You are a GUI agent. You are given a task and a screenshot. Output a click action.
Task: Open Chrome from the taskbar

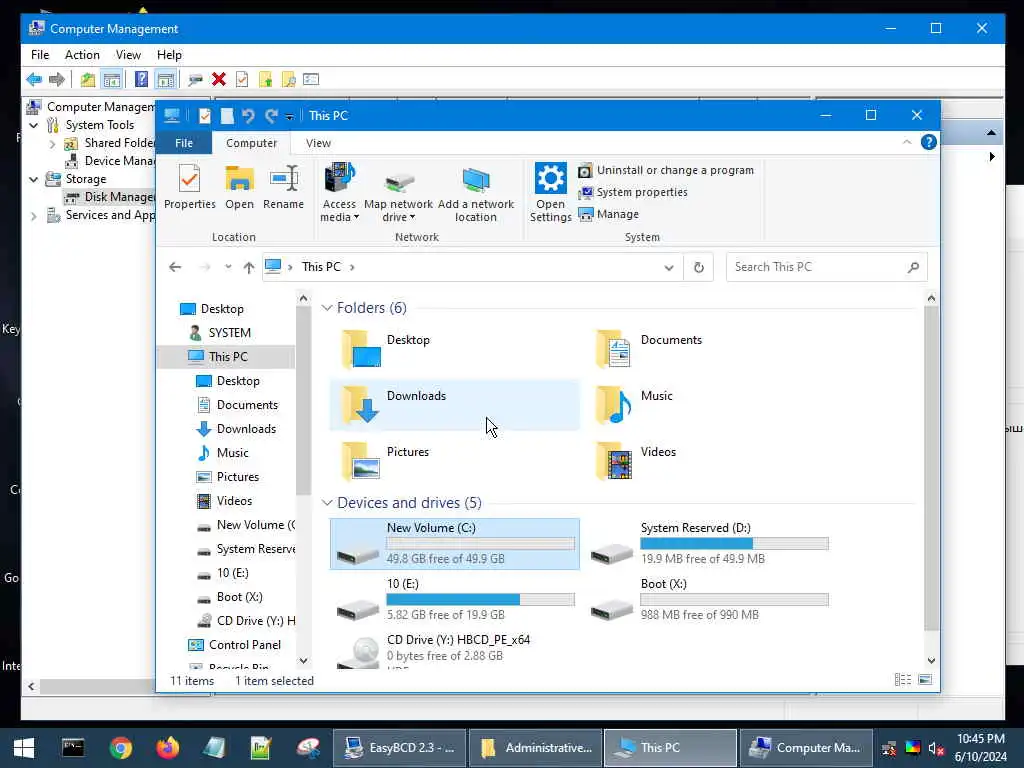point(121,748)
